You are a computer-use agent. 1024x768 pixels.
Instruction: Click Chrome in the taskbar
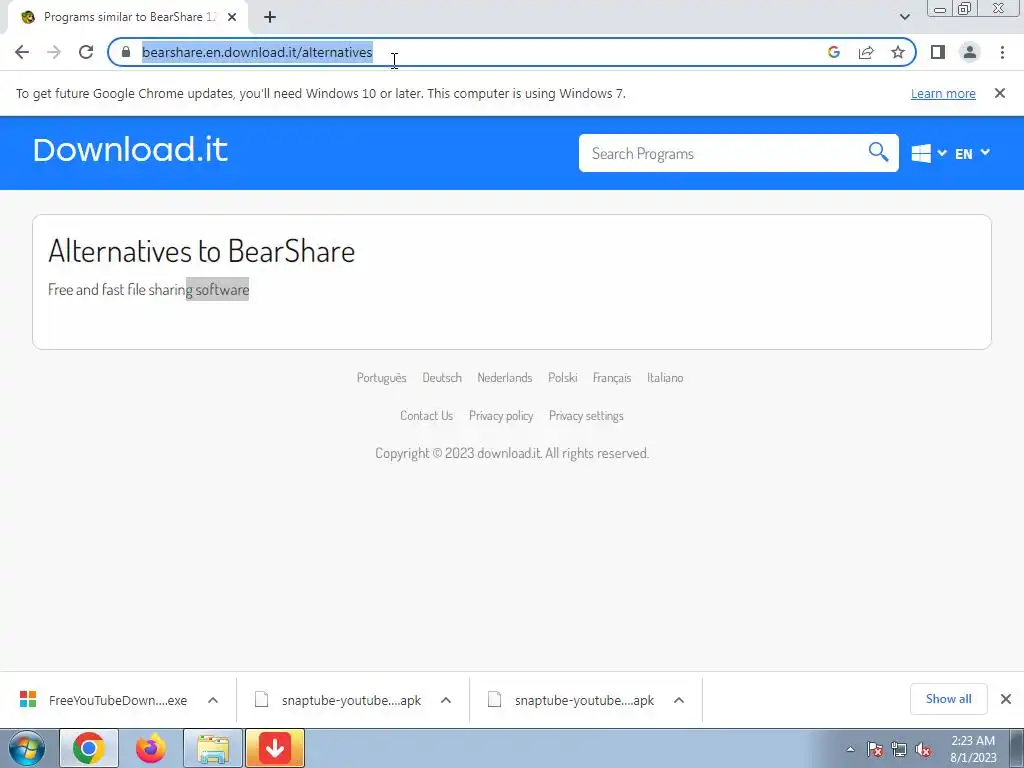[89, 748]
